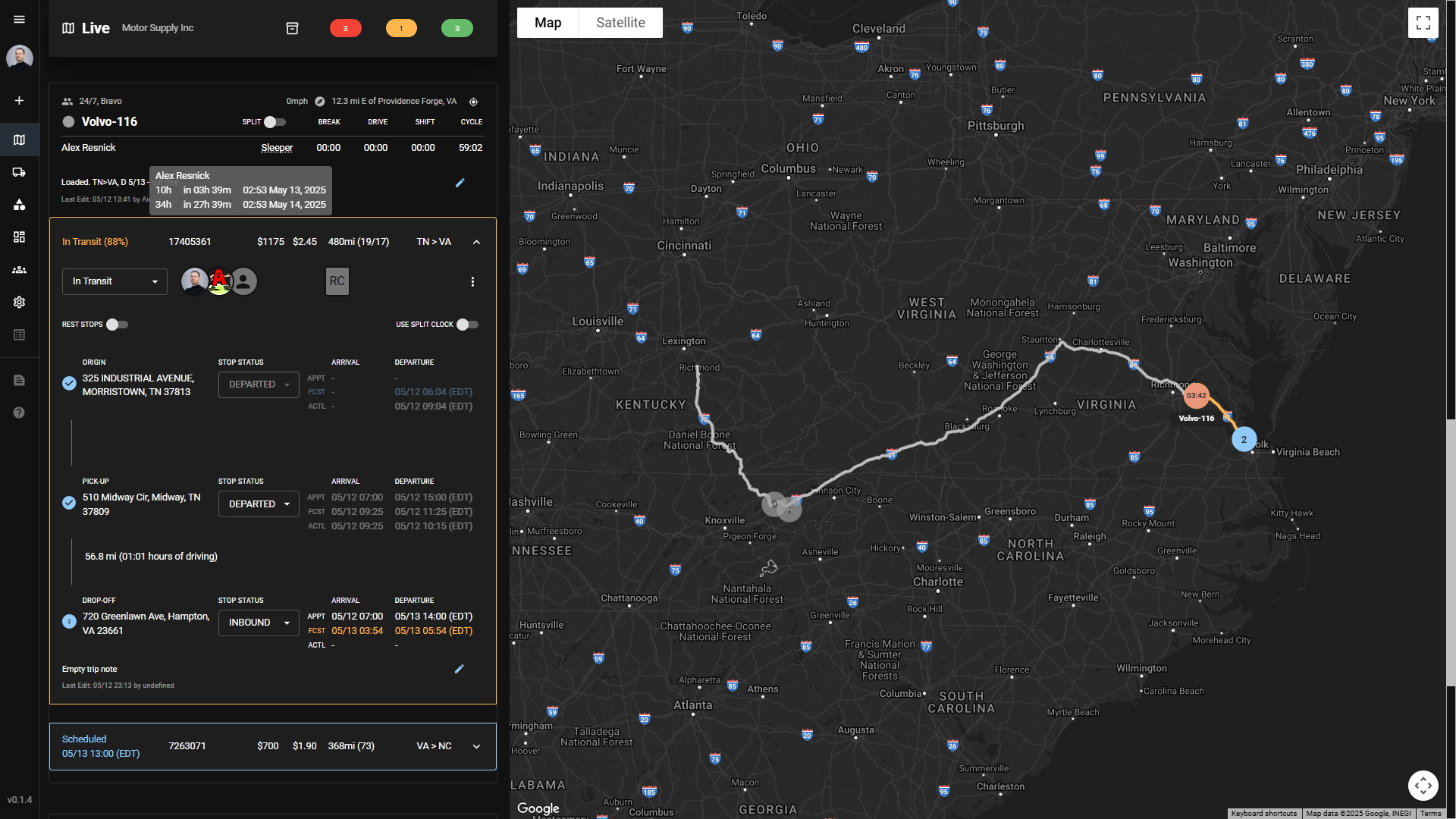
Task: Enable the REST STOPS toggle
Action: tap(117, 325)
